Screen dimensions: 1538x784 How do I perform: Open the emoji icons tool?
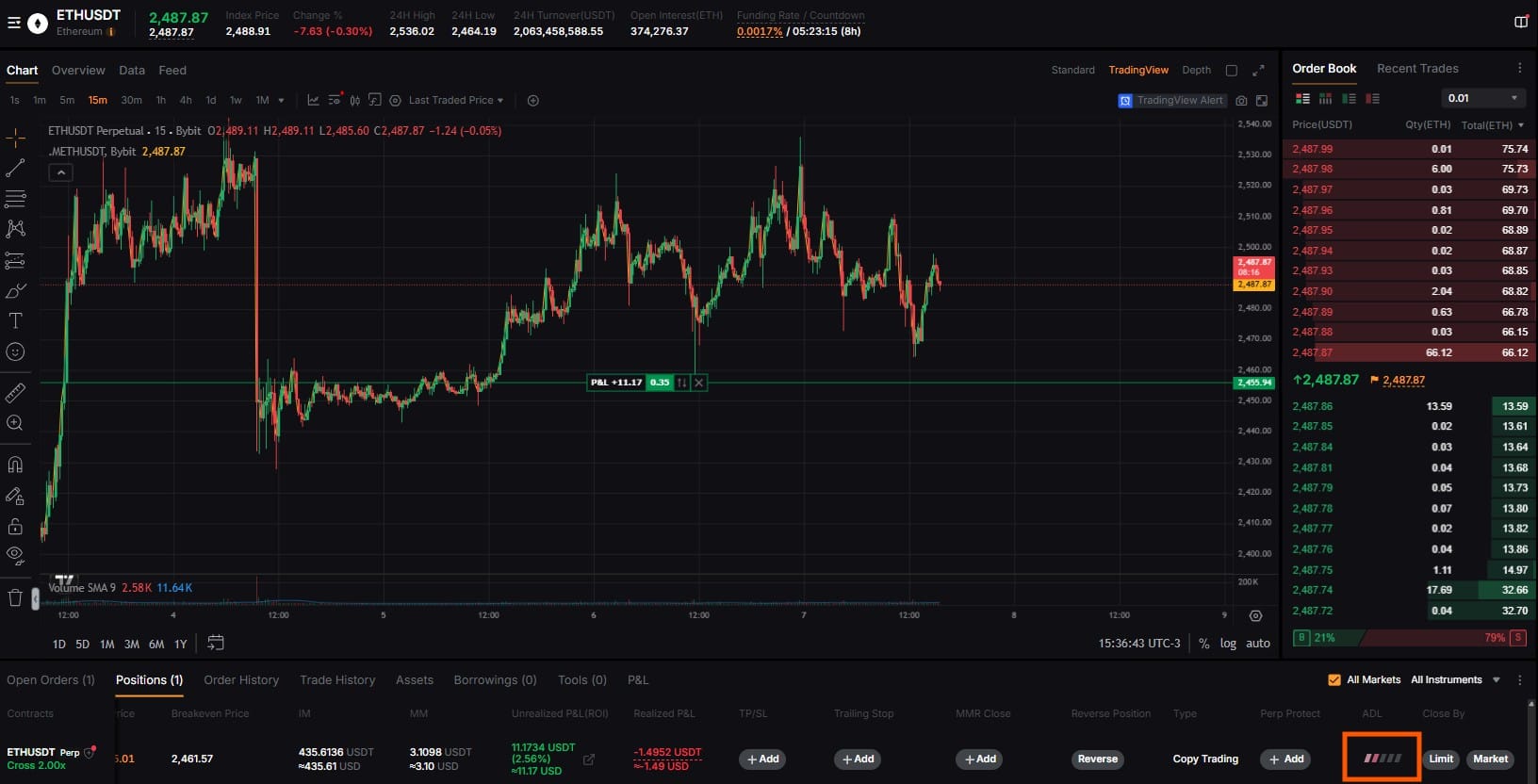coord(15,351)
